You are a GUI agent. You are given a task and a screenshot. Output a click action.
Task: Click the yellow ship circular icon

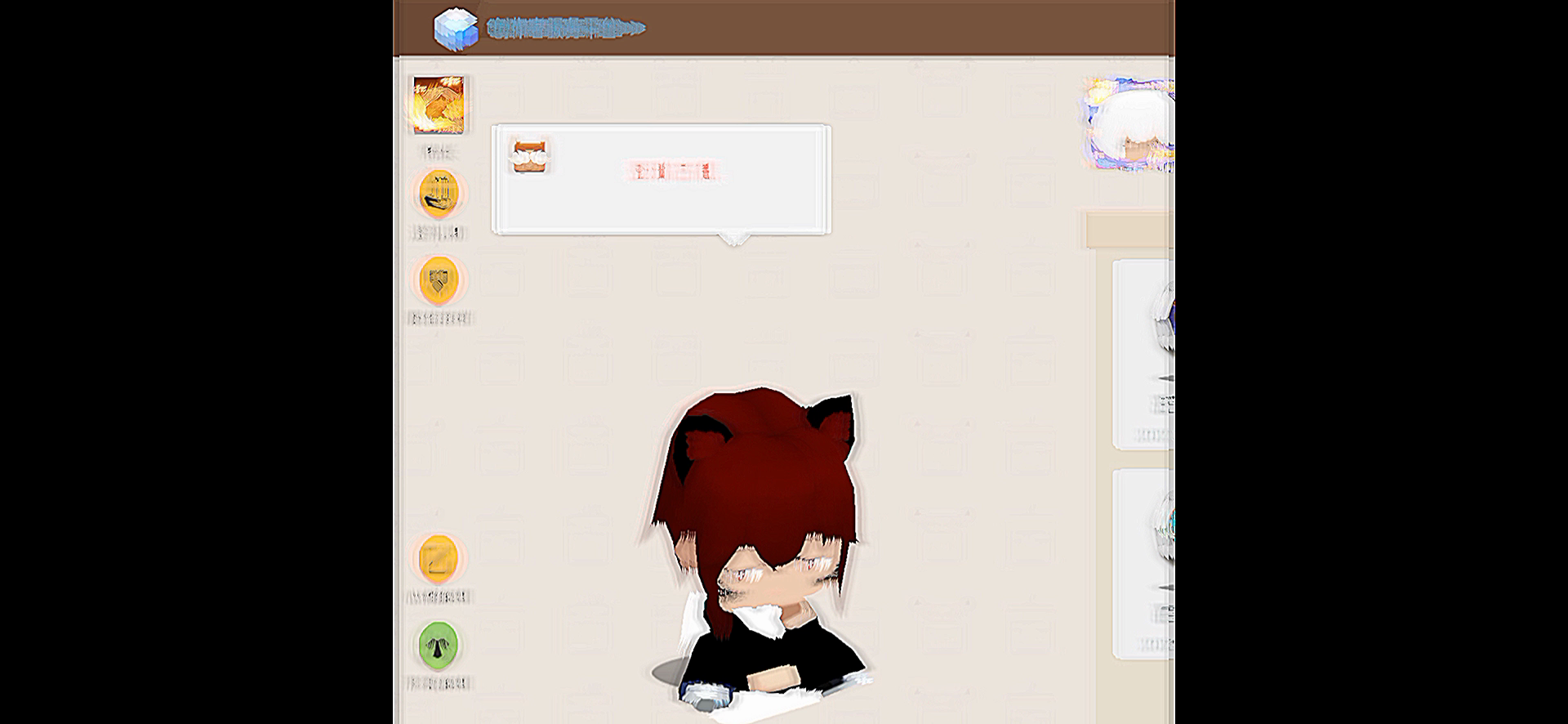point(439,194)
